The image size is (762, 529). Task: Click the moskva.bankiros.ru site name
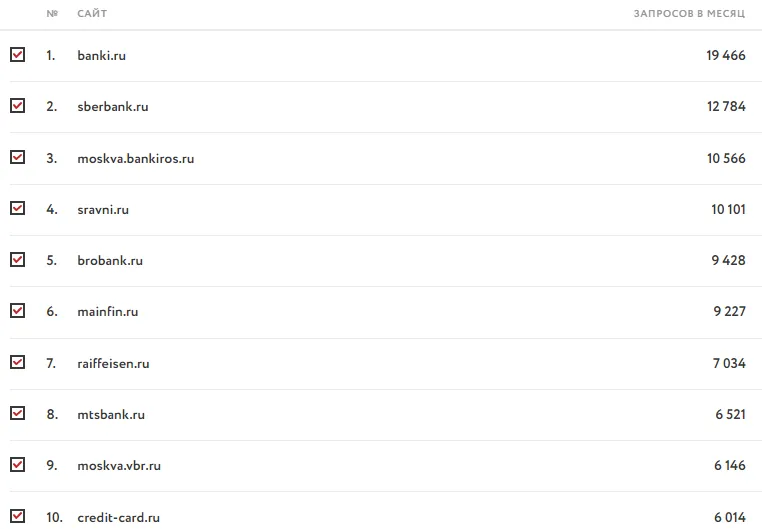click(x=136, y=158)
